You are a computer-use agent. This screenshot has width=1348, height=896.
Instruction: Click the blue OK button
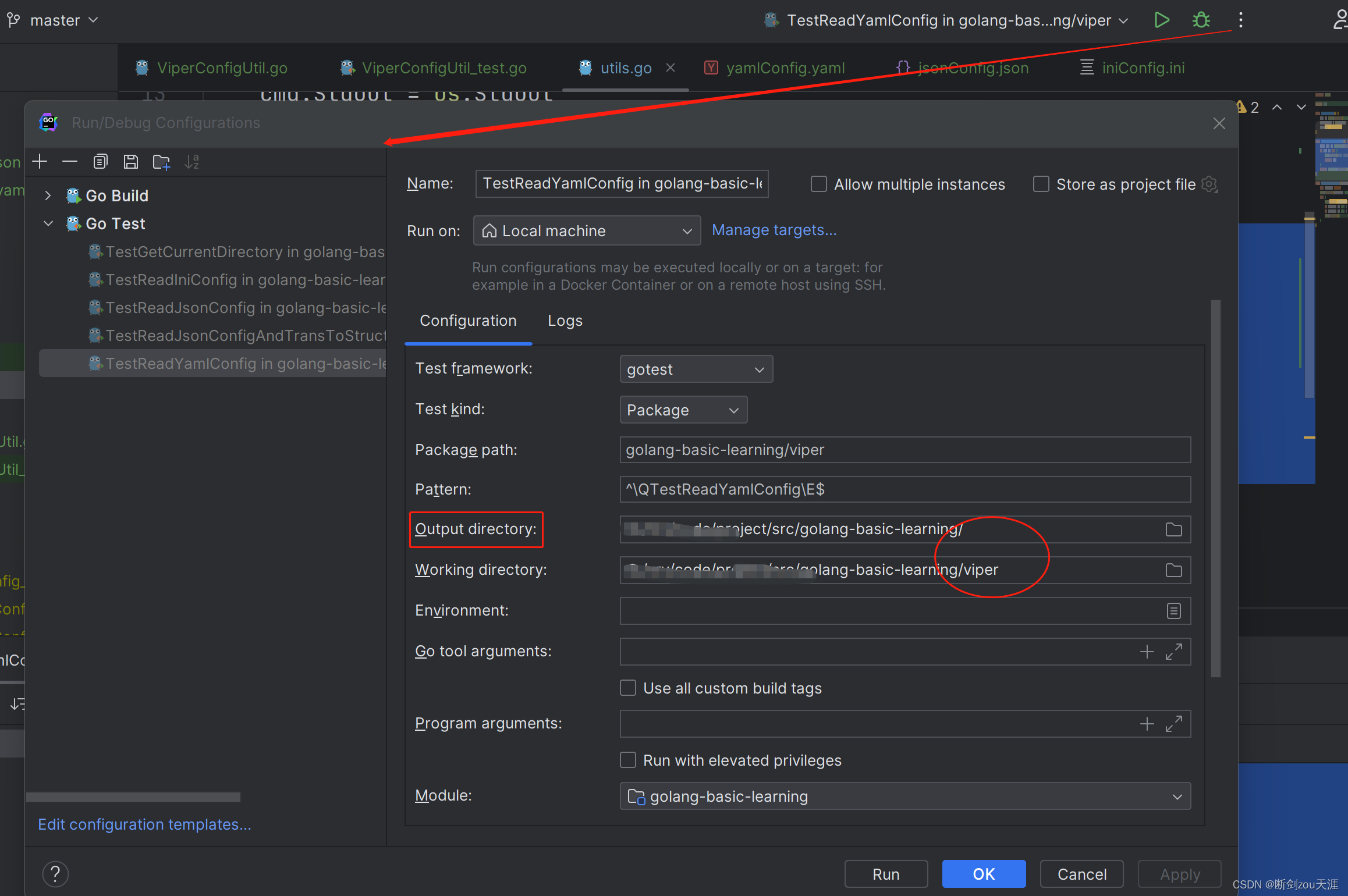[984, 874]
